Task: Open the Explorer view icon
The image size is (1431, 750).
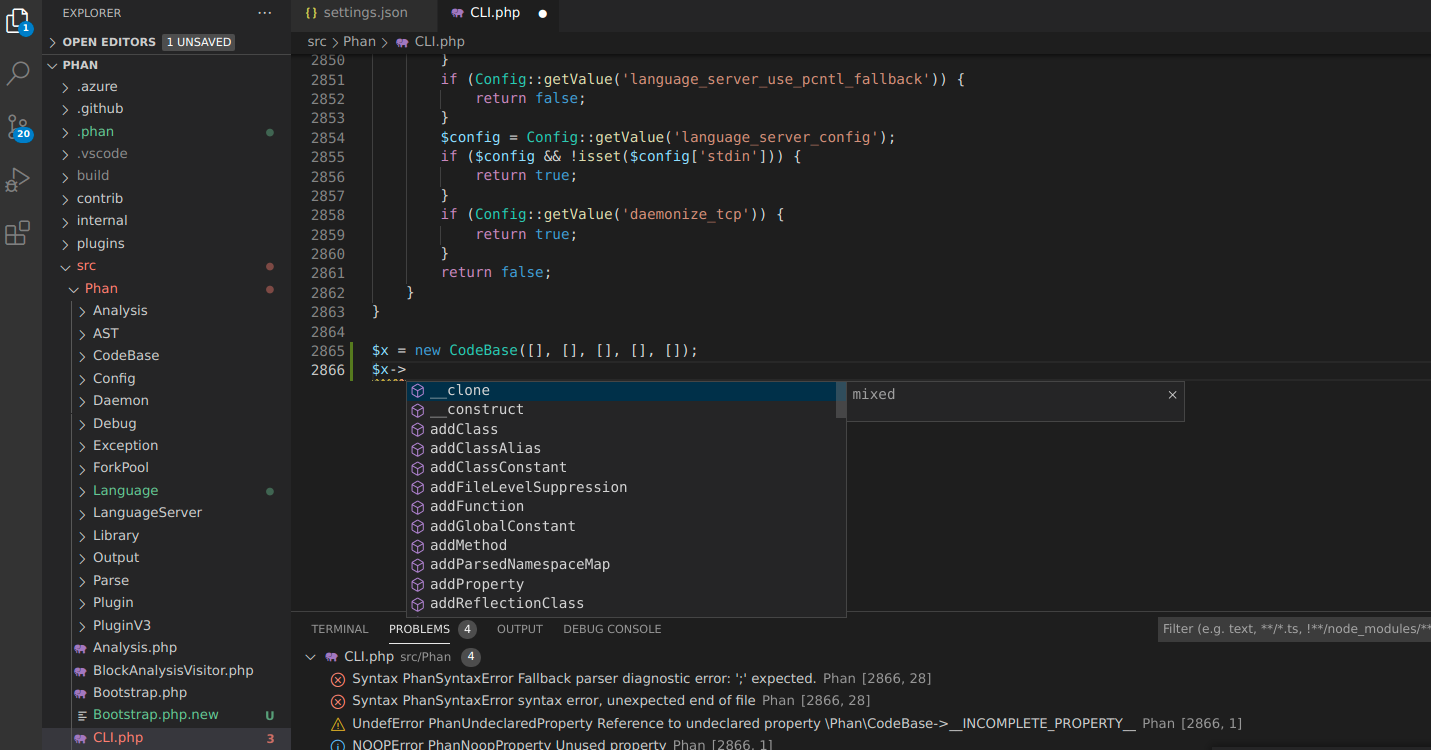Action: click(x=20, y=22)
